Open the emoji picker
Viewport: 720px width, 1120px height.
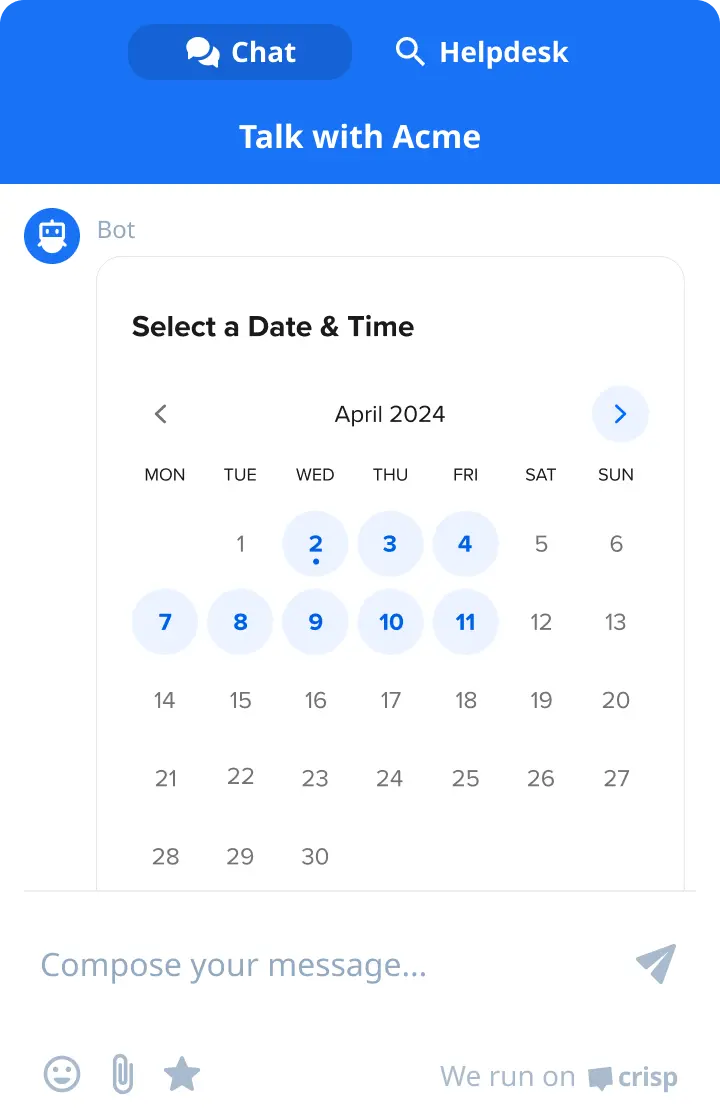tap(60, 1074)
